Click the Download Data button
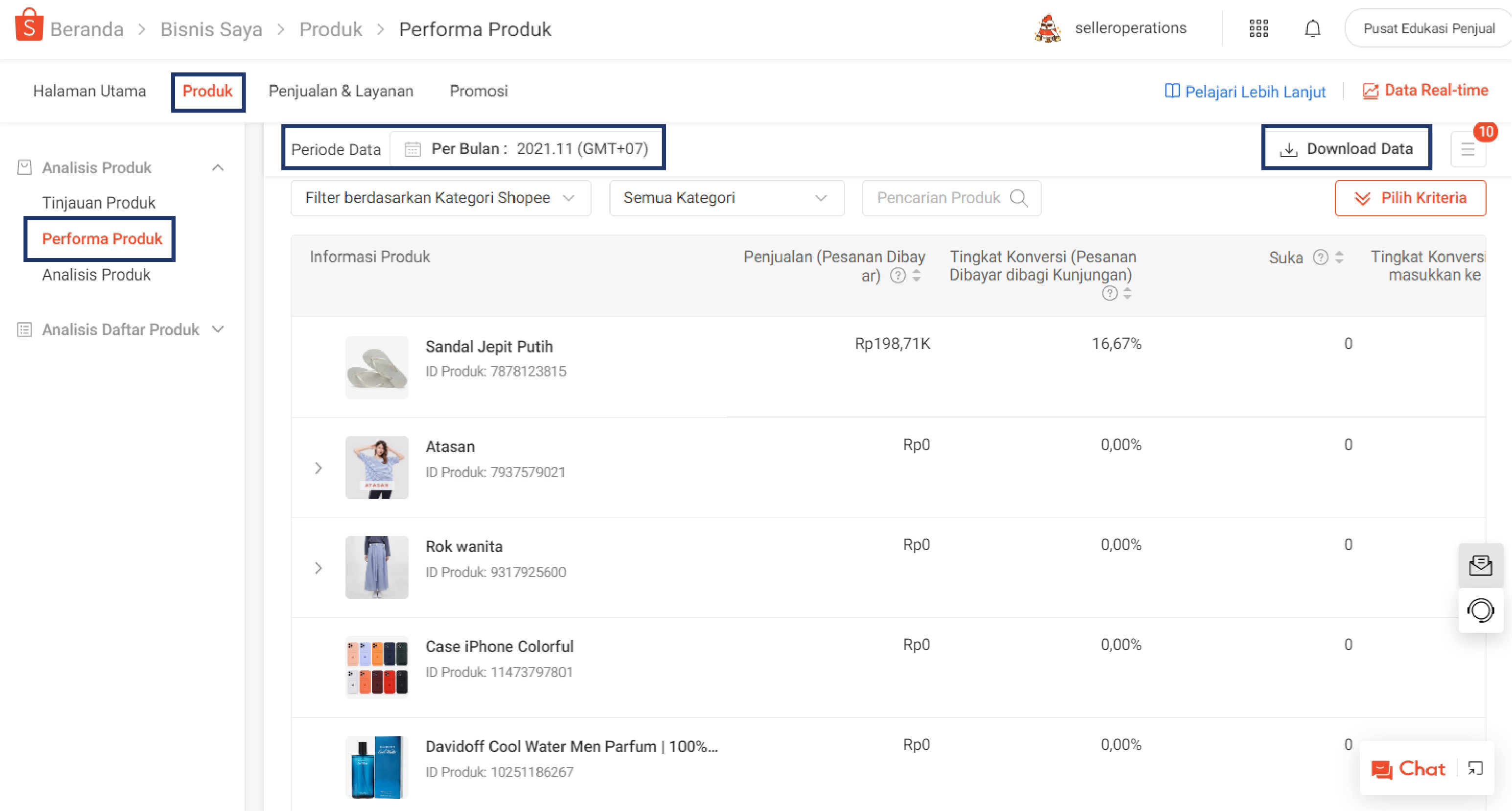 1346,149
